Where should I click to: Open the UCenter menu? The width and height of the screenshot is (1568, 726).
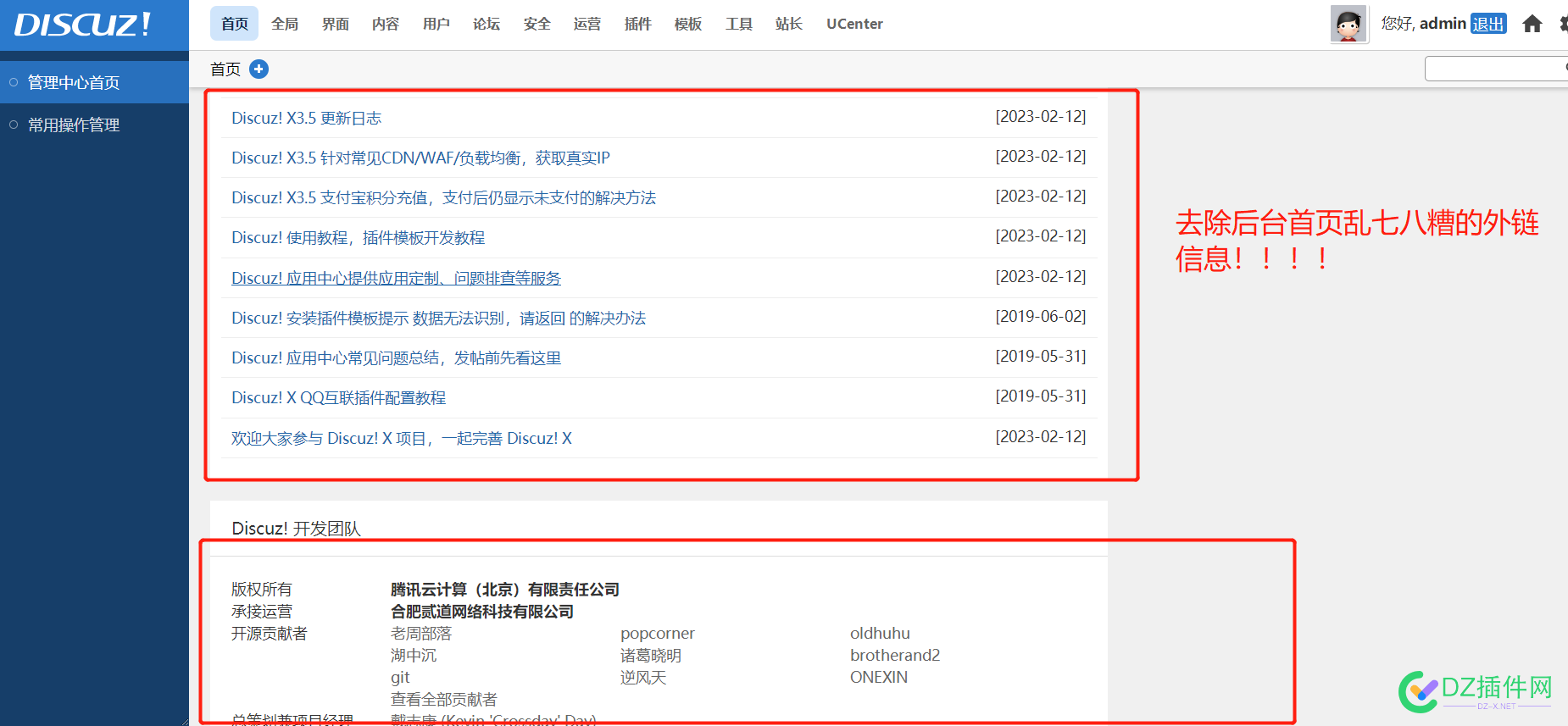[x=854, y=24]
